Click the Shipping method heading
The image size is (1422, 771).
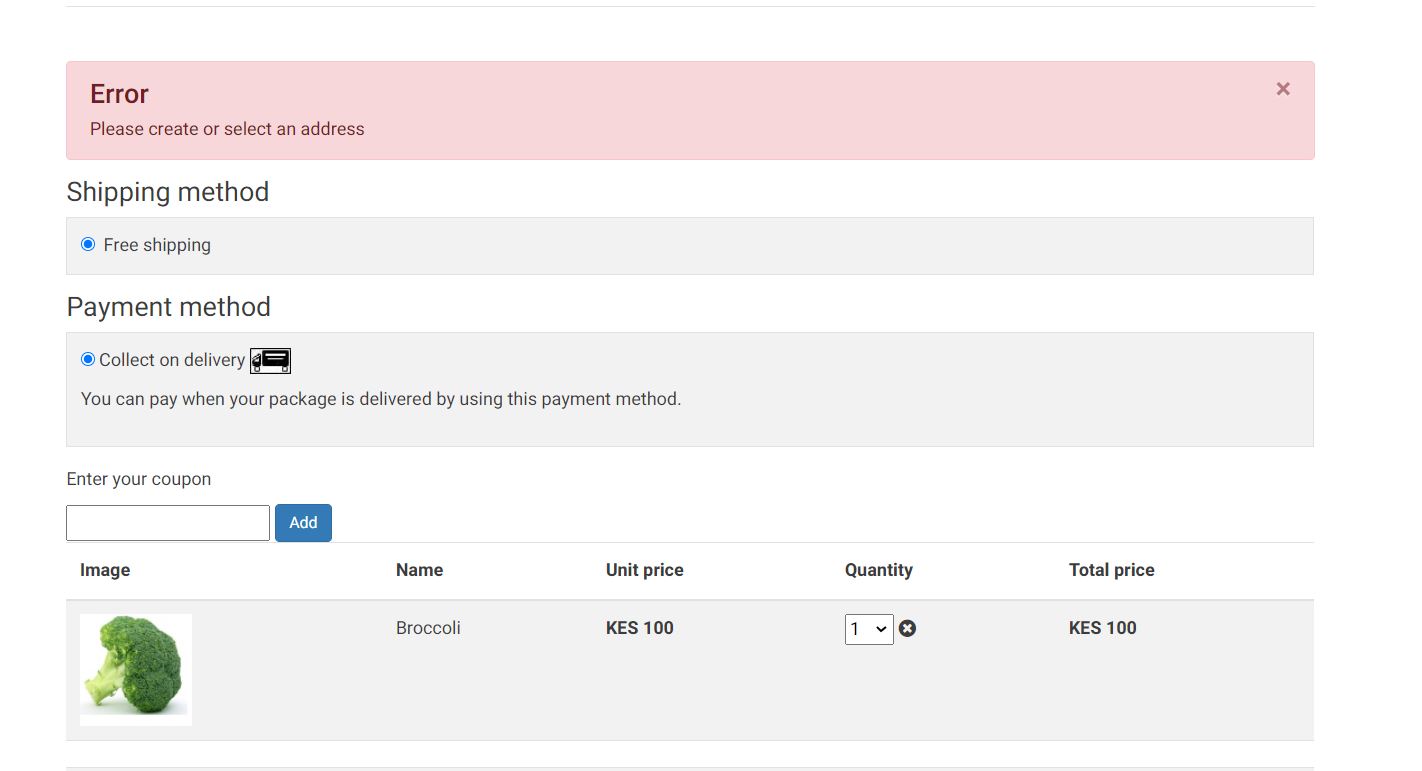167,192
